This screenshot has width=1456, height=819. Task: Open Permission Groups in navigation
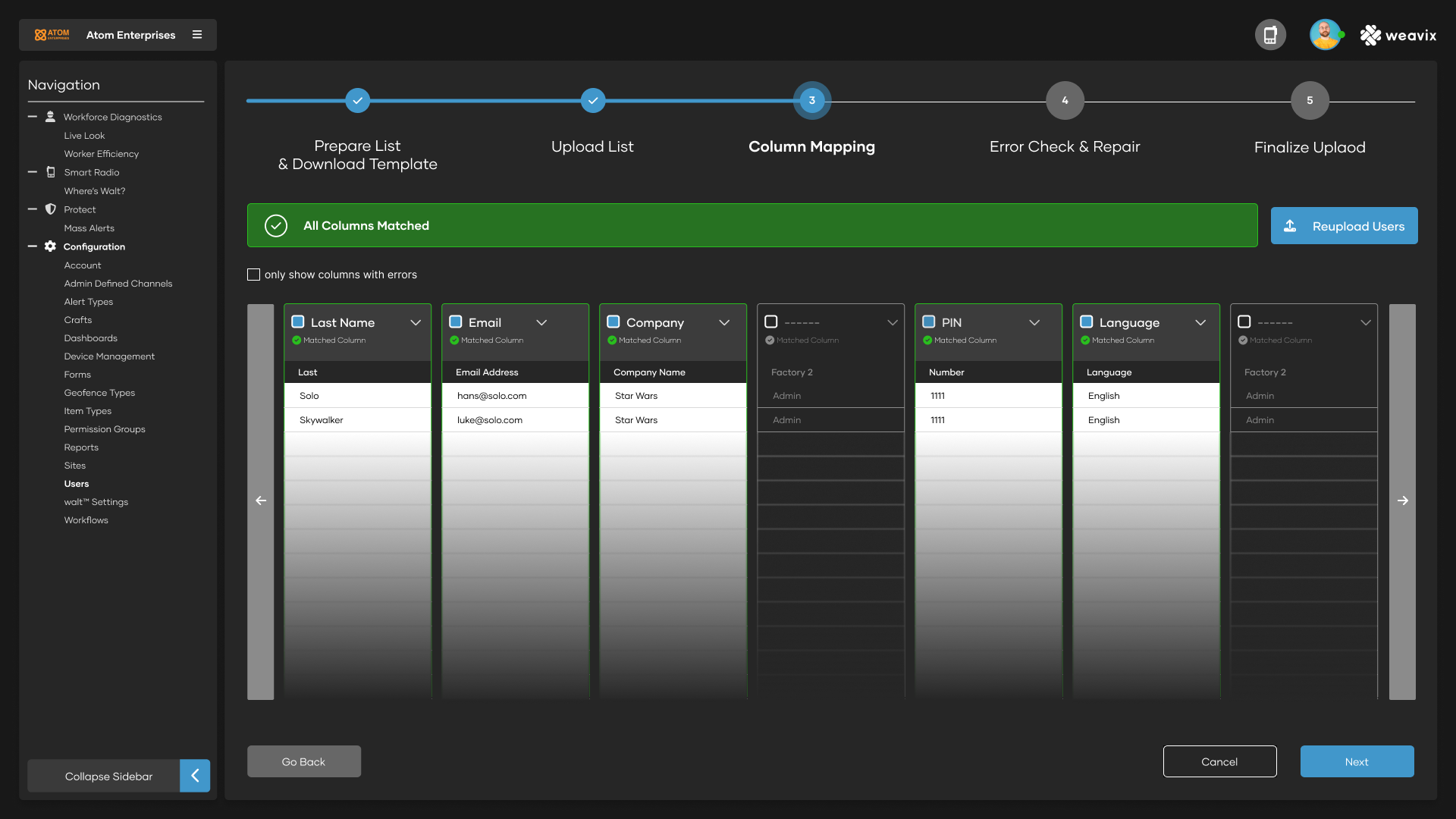coord(105,429)
